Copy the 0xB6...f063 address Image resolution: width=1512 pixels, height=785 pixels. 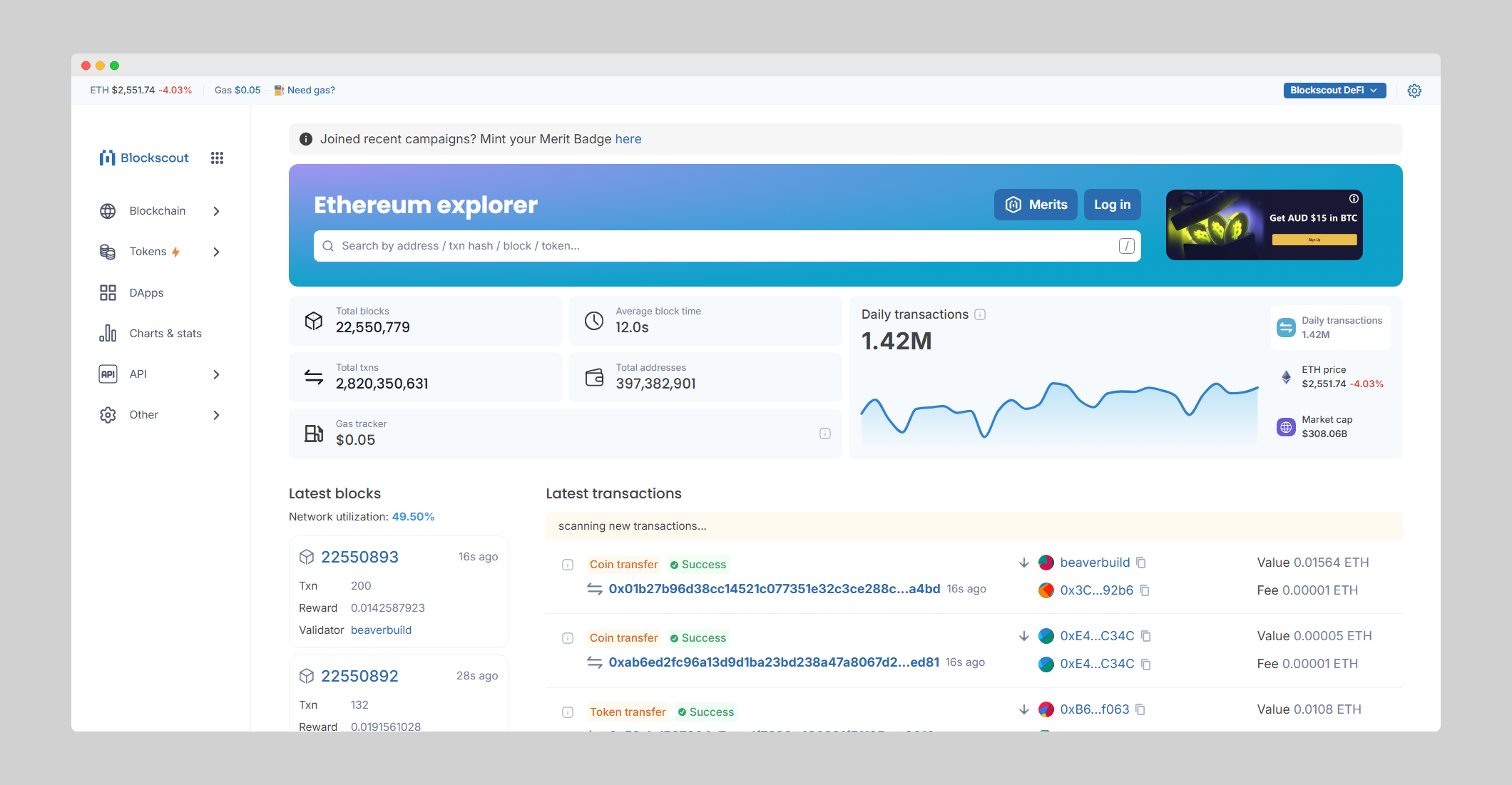click(x=1140, y=709)
